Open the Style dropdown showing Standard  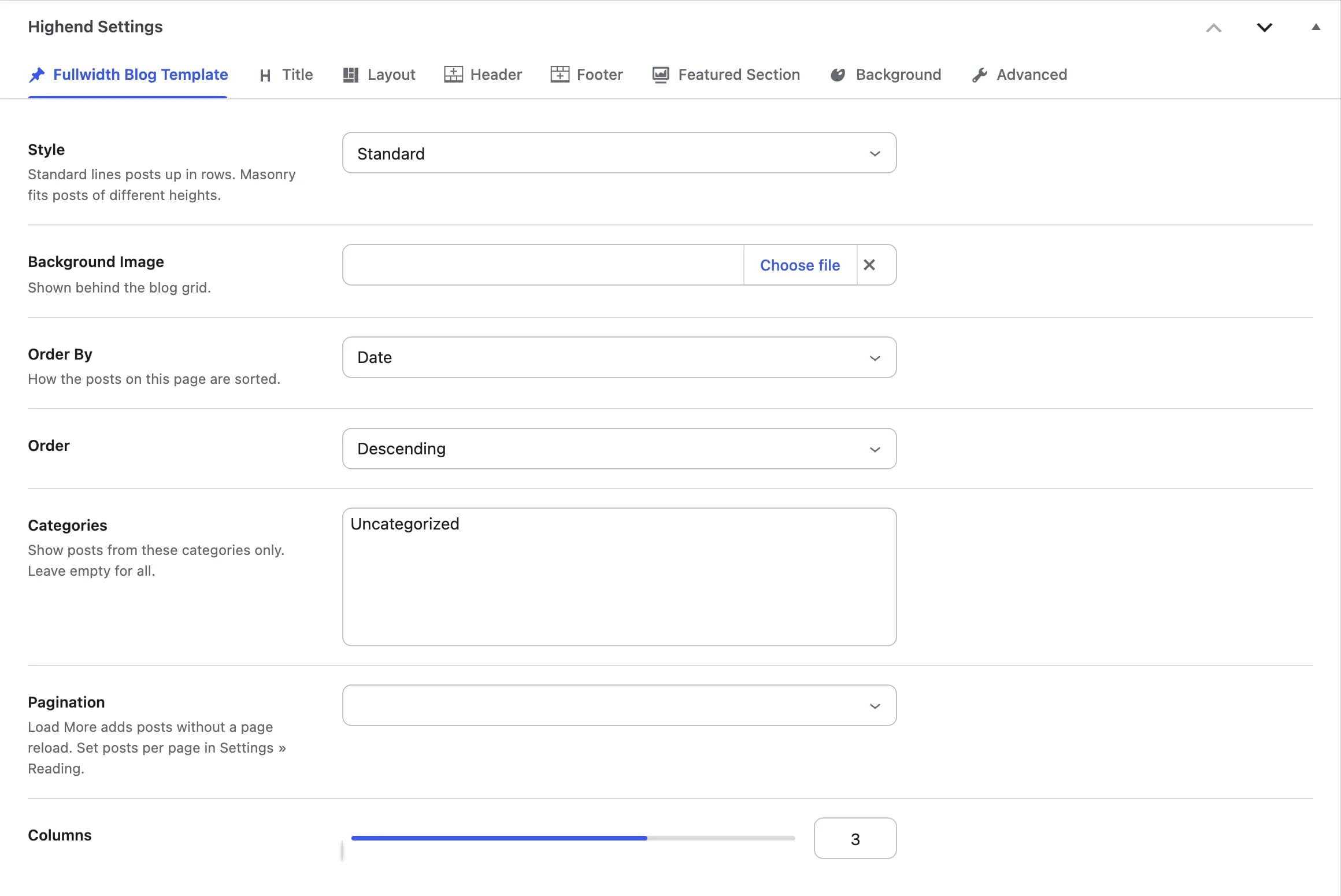coord(619,153)
